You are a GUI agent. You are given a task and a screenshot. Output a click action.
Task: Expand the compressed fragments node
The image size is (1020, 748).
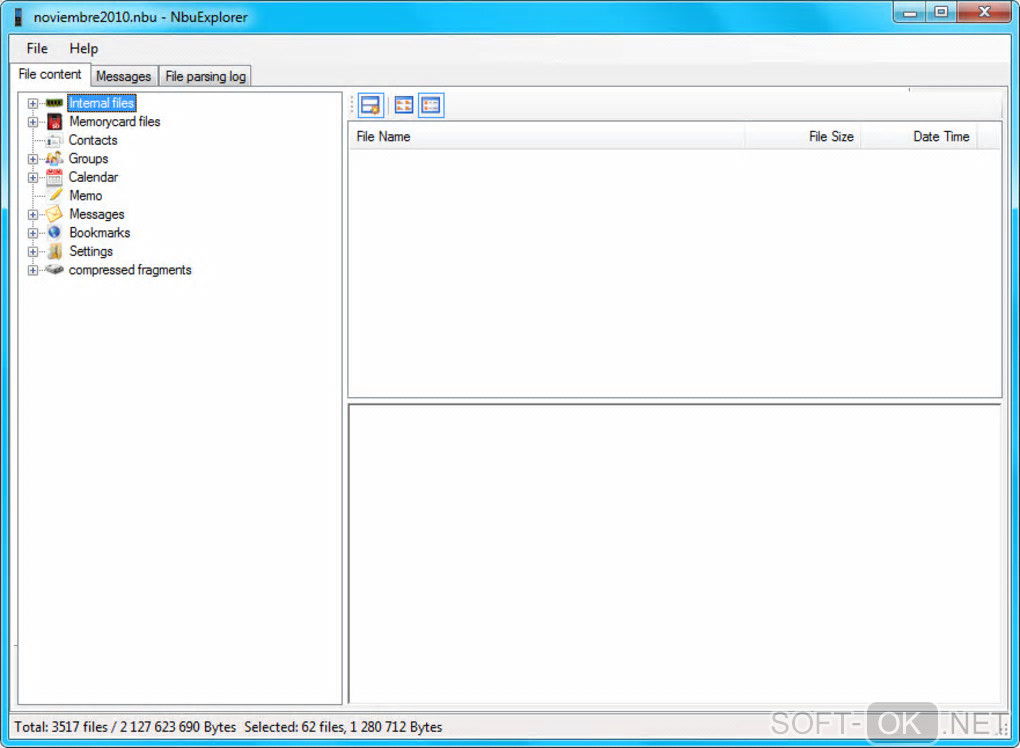pyautogui.click(x=33, y=270)
